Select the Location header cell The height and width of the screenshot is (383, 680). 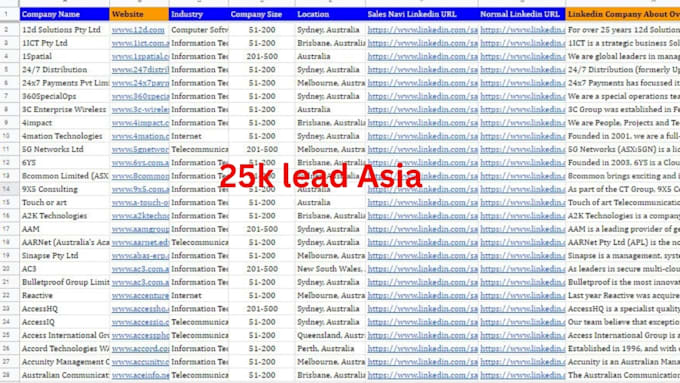330,14
